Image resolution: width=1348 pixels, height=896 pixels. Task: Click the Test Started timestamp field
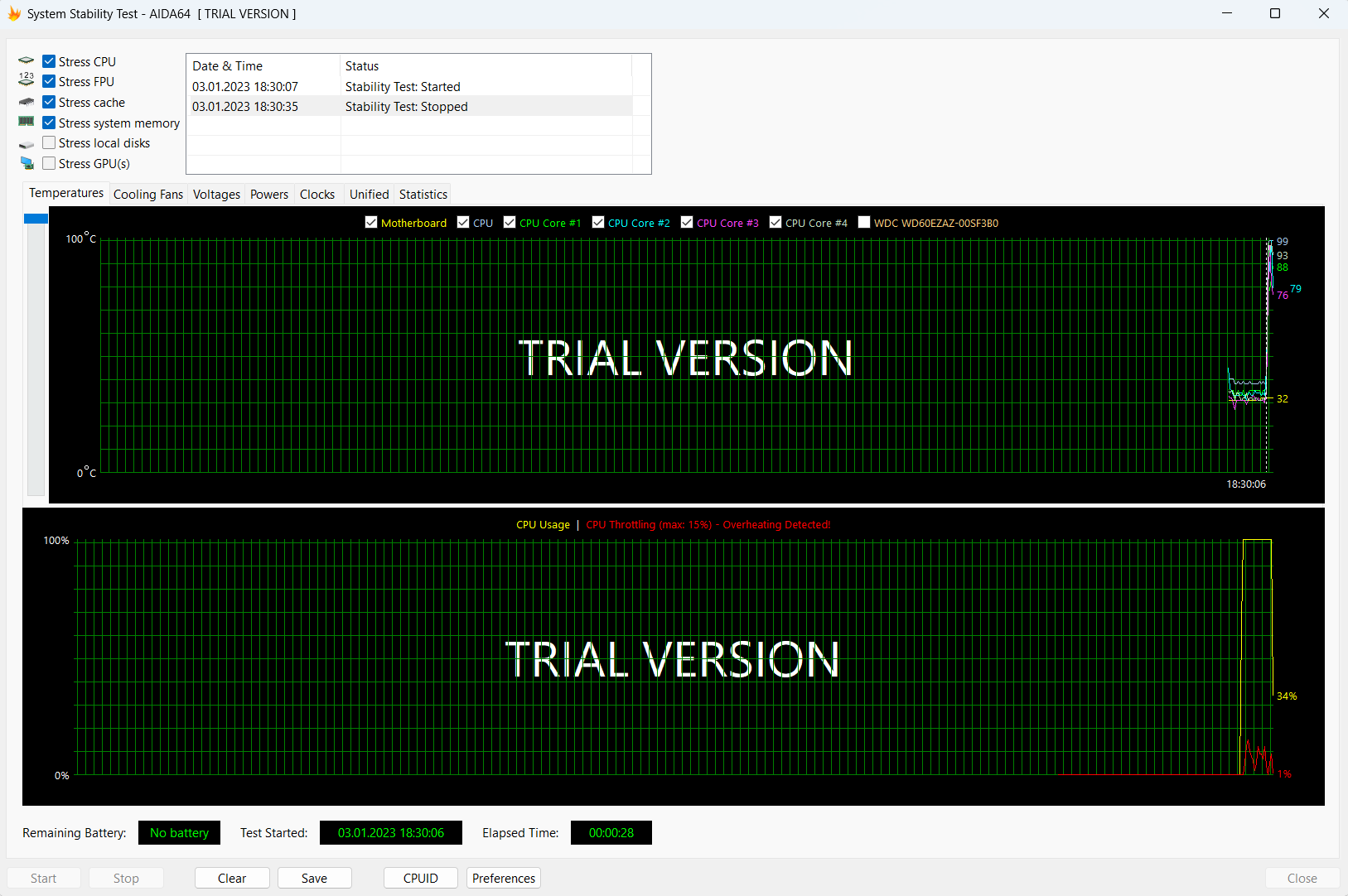point(391,832)
